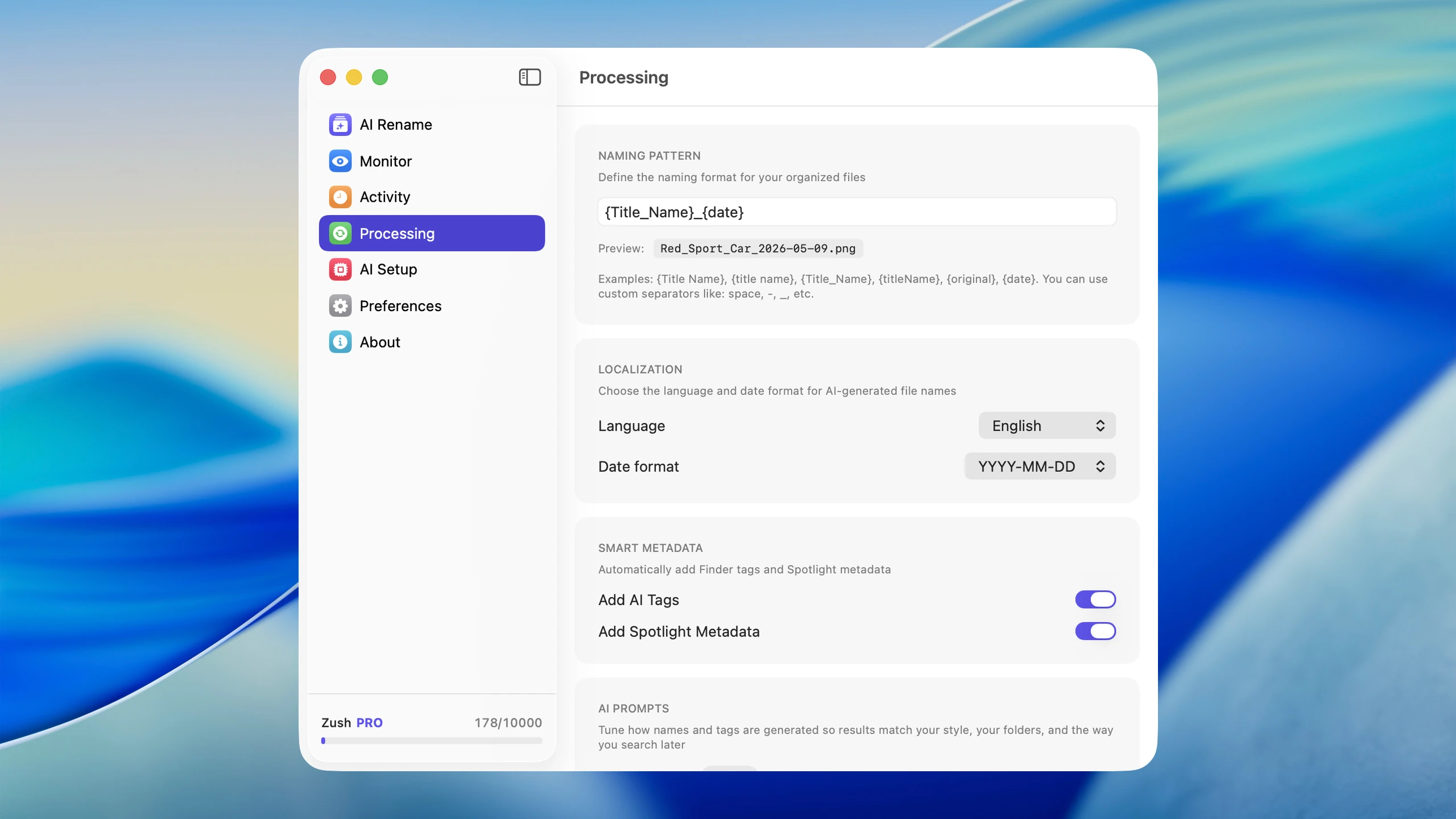The image size is (1456, 819).
Task: Click the Date format label
Action: tap(638, 466)
